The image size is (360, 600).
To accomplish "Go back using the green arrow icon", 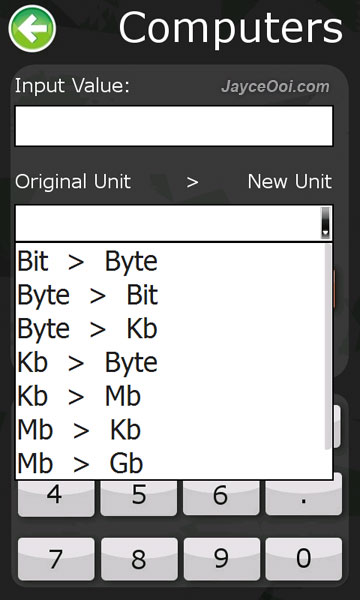I will click(32, 28).
